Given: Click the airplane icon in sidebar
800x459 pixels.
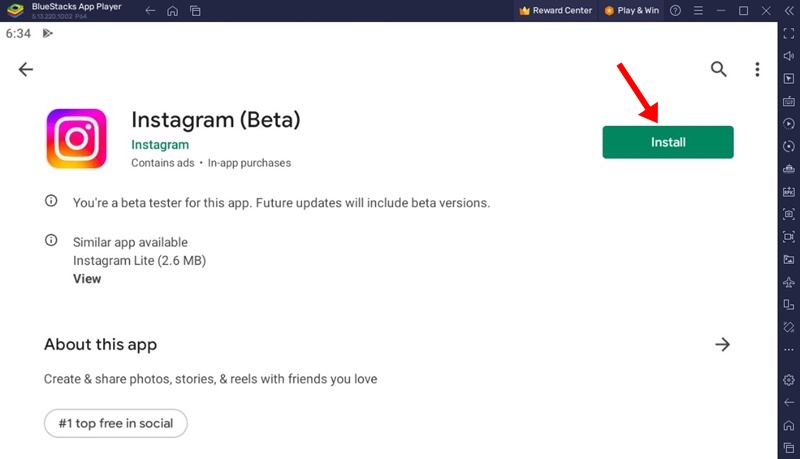Looking at the screenshot, I should tap(789, 282).
